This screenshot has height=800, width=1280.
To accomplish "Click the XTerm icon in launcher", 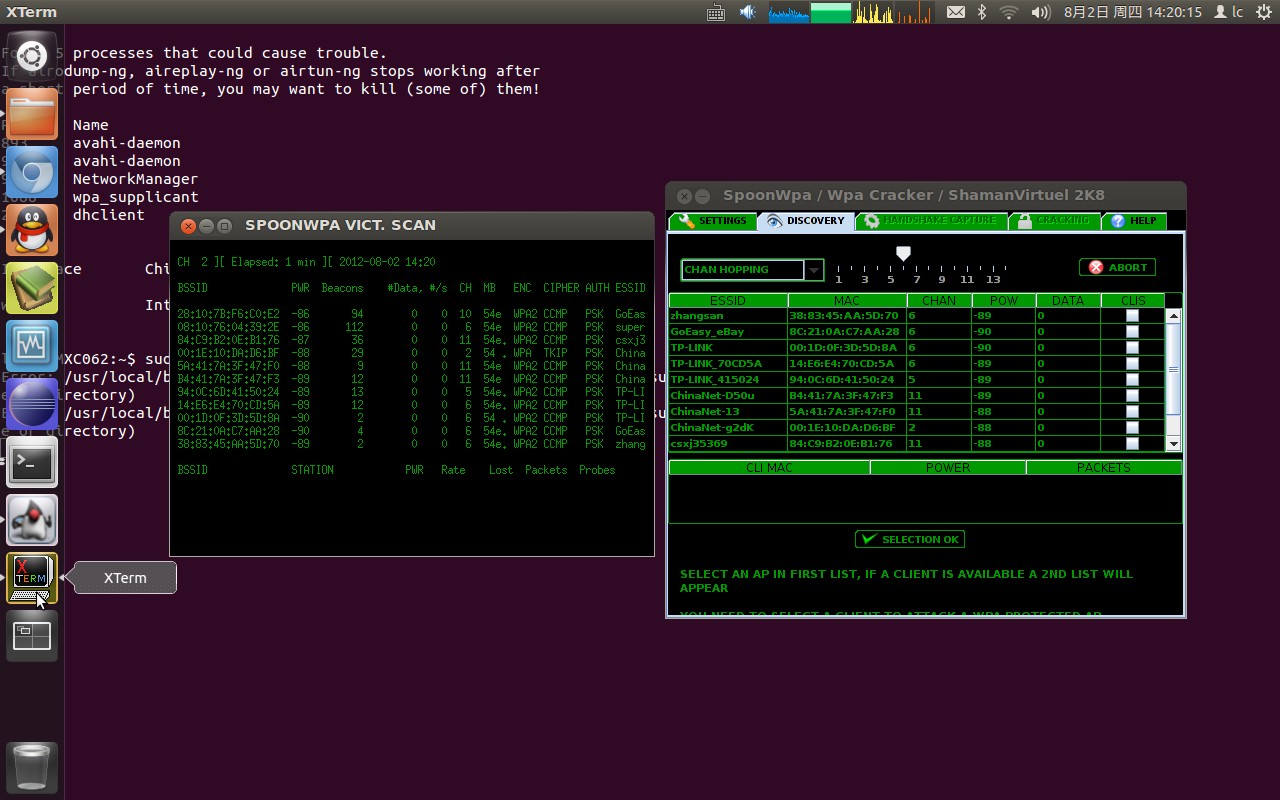I will tap(32, 578).
